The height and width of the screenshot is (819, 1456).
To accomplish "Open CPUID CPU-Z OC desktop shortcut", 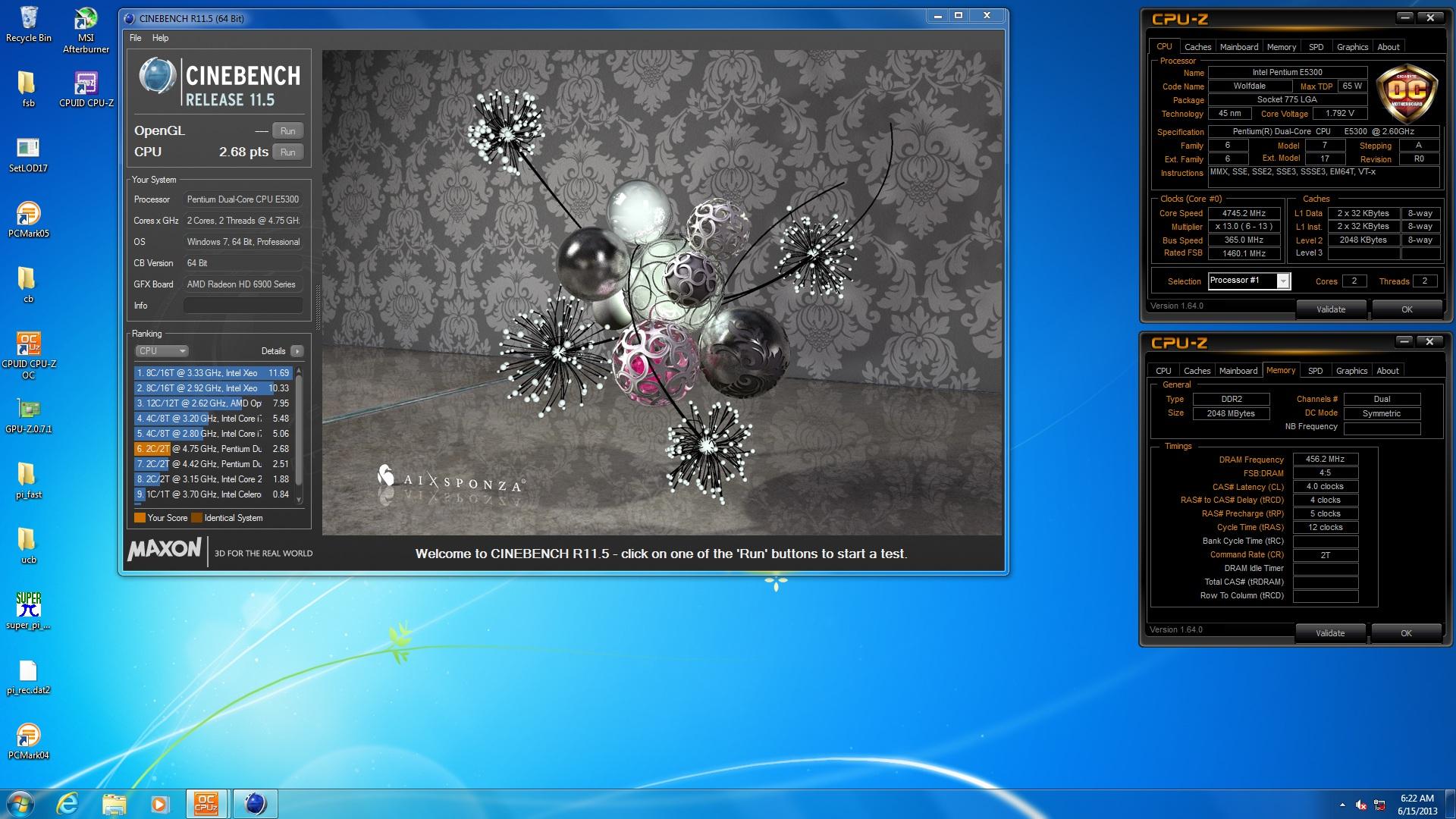I will coord(28,356).
